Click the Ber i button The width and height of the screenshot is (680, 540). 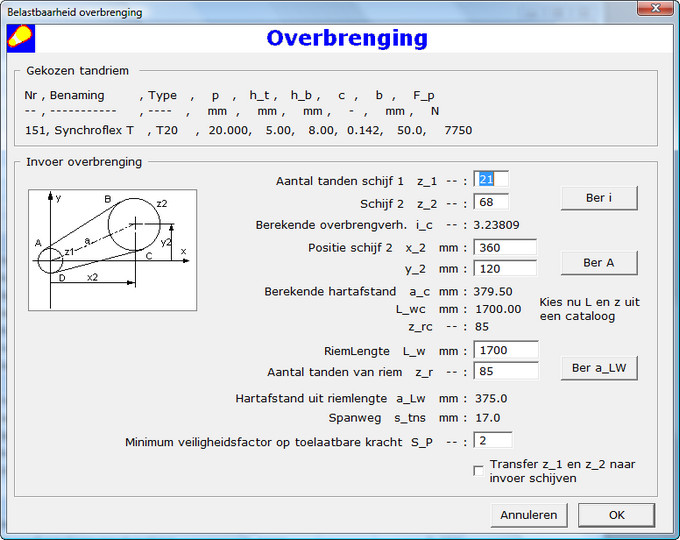click(x=599, y=198)
